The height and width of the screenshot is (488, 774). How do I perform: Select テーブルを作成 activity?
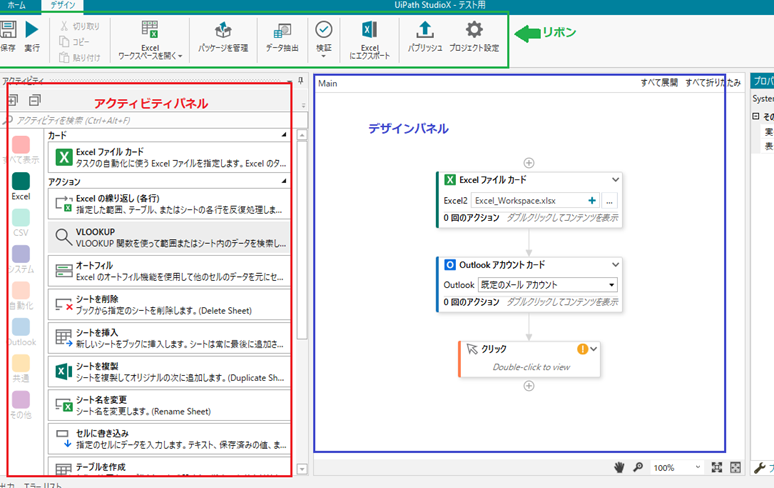[x=169, y=466]
